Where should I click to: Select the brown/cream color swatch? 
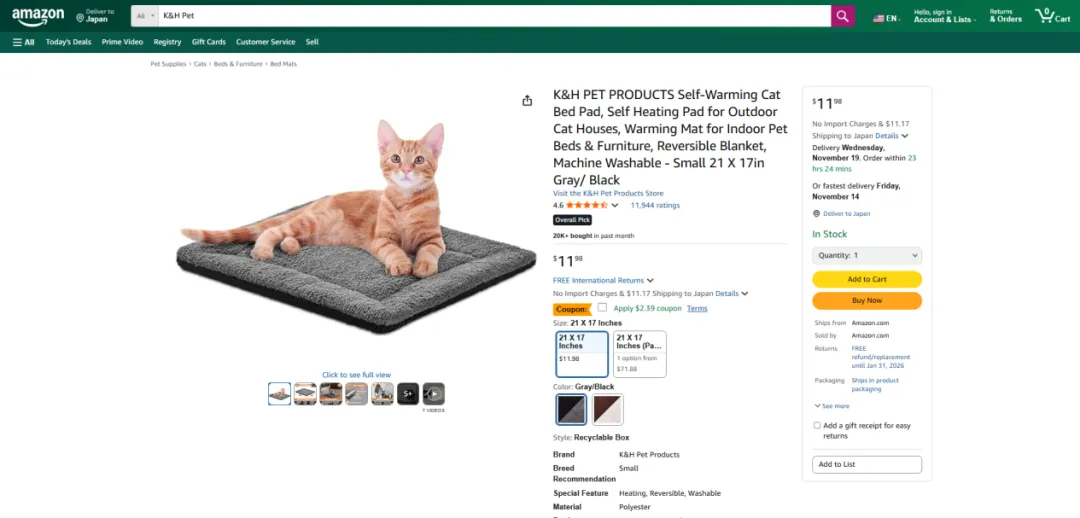[x=607, y=409]
